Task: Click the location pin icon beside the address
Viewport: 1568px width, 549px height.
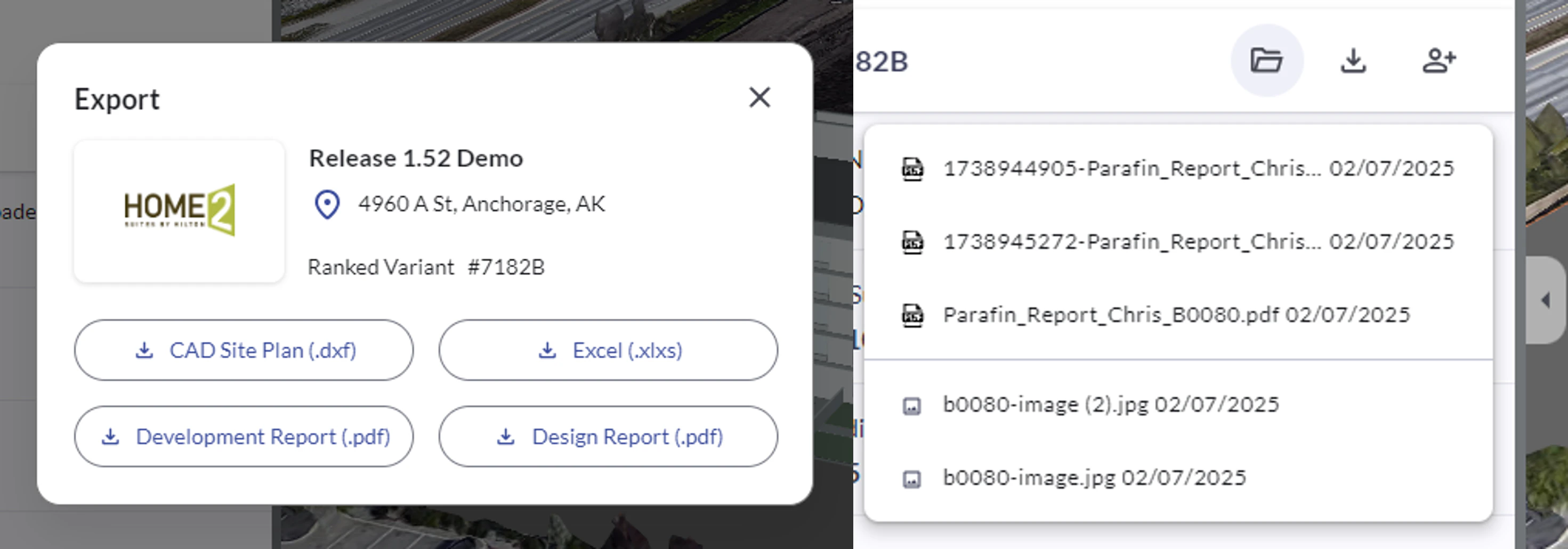Action: click(327, 205)
